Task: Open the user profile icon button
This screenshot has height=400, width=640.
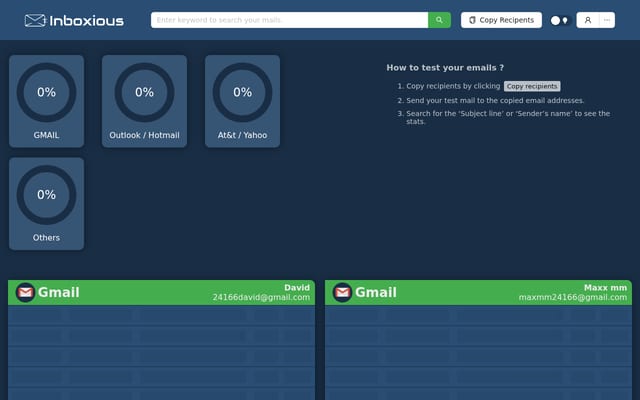Action: coord(588,20)
